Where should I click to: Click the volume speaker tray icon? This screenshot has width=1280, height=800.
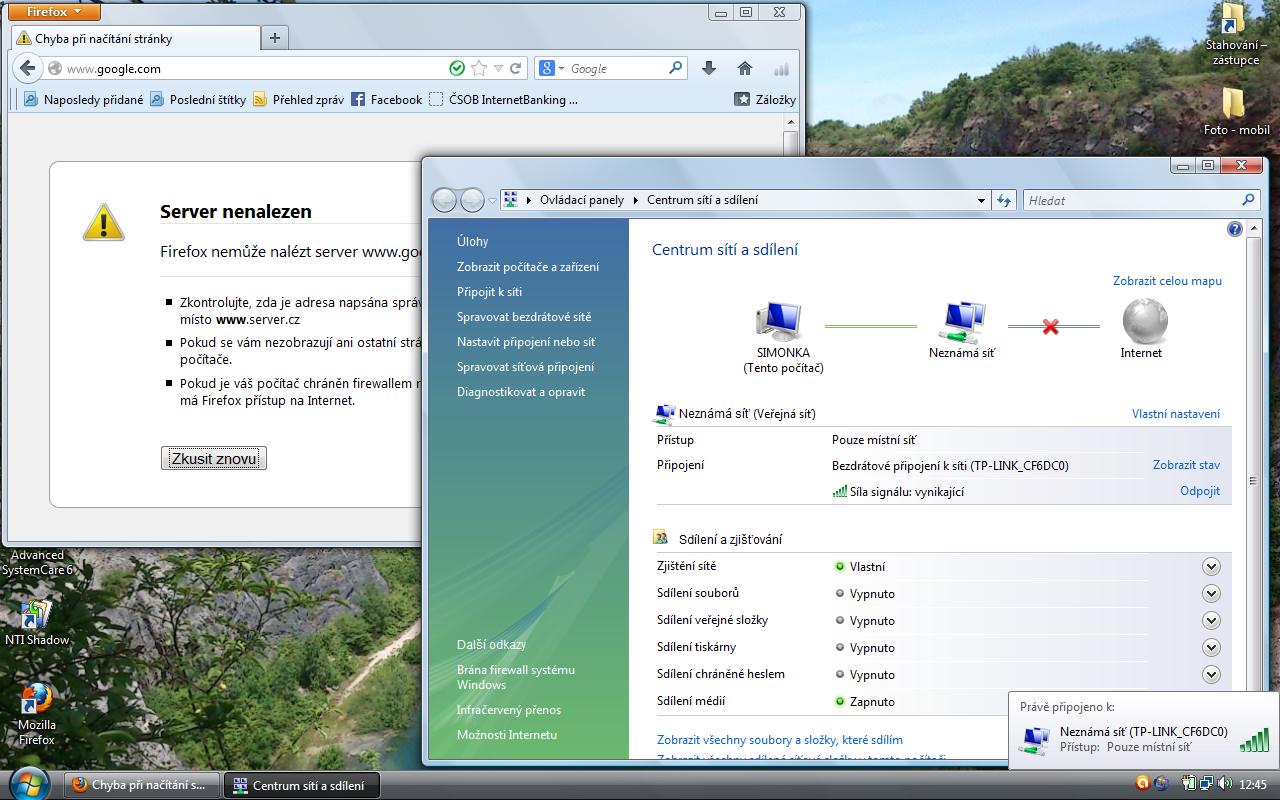(x=1225, y=784)
